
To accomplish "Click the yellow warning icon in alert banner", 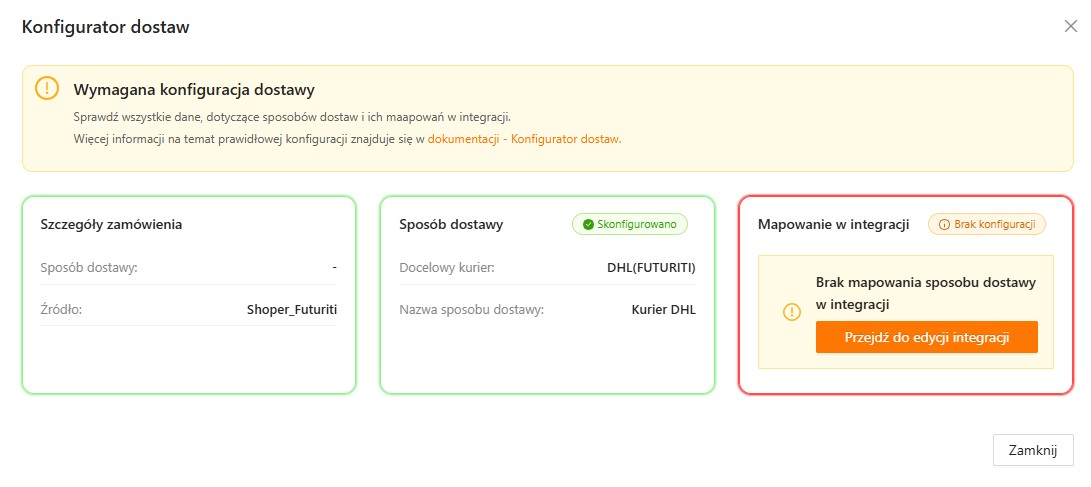I will [x=47, y=88].
